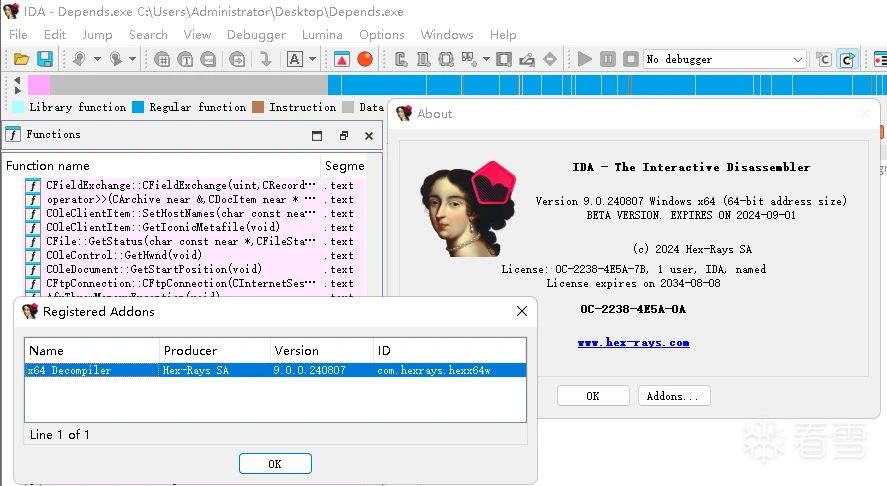Click the D data conversion icon
887x486 pixels.
click(423, 59)
